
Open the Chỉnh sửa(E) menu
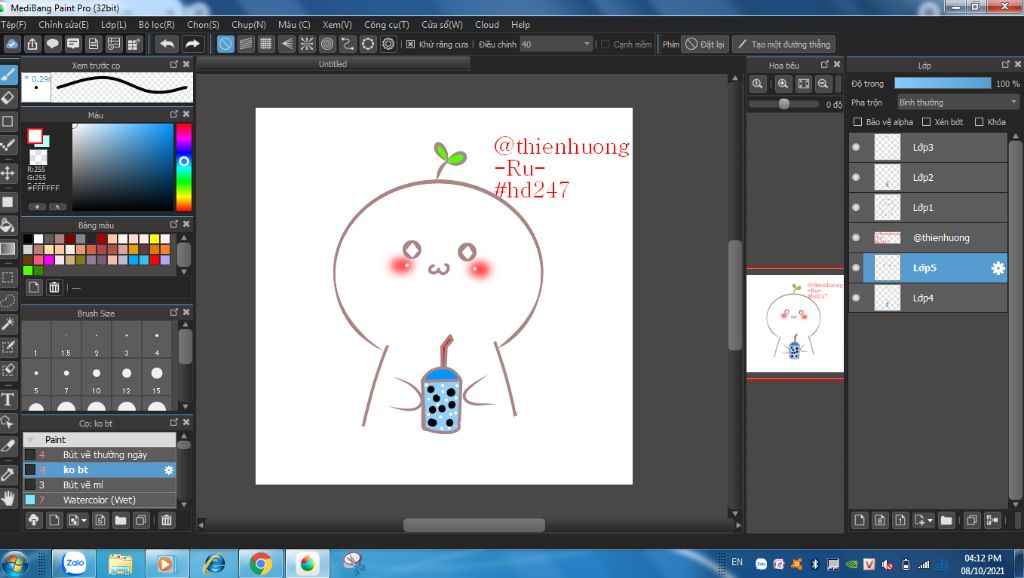click(63, 24)
